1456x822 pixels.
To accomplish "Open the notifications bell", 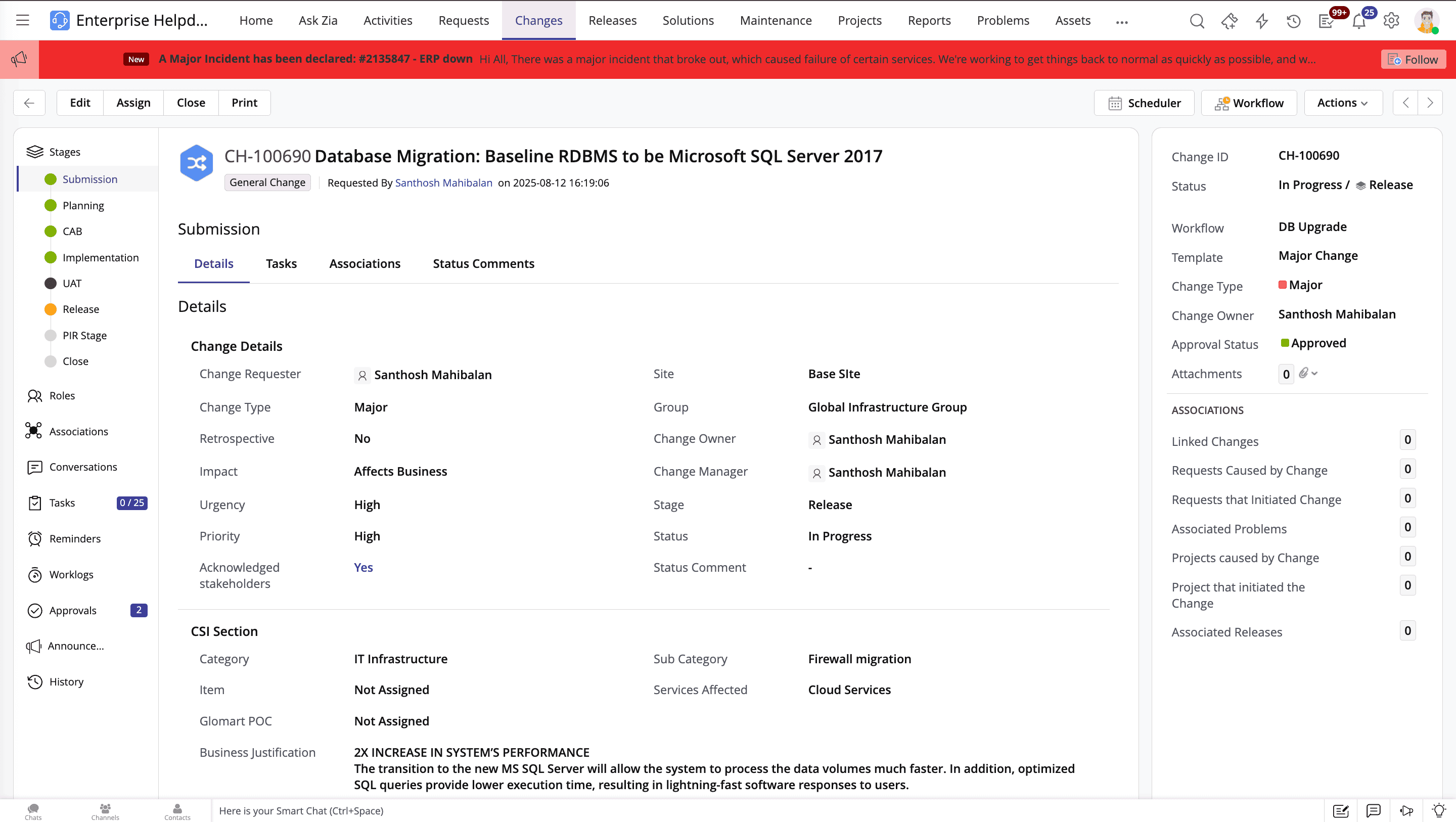I will pos(1359,21).
